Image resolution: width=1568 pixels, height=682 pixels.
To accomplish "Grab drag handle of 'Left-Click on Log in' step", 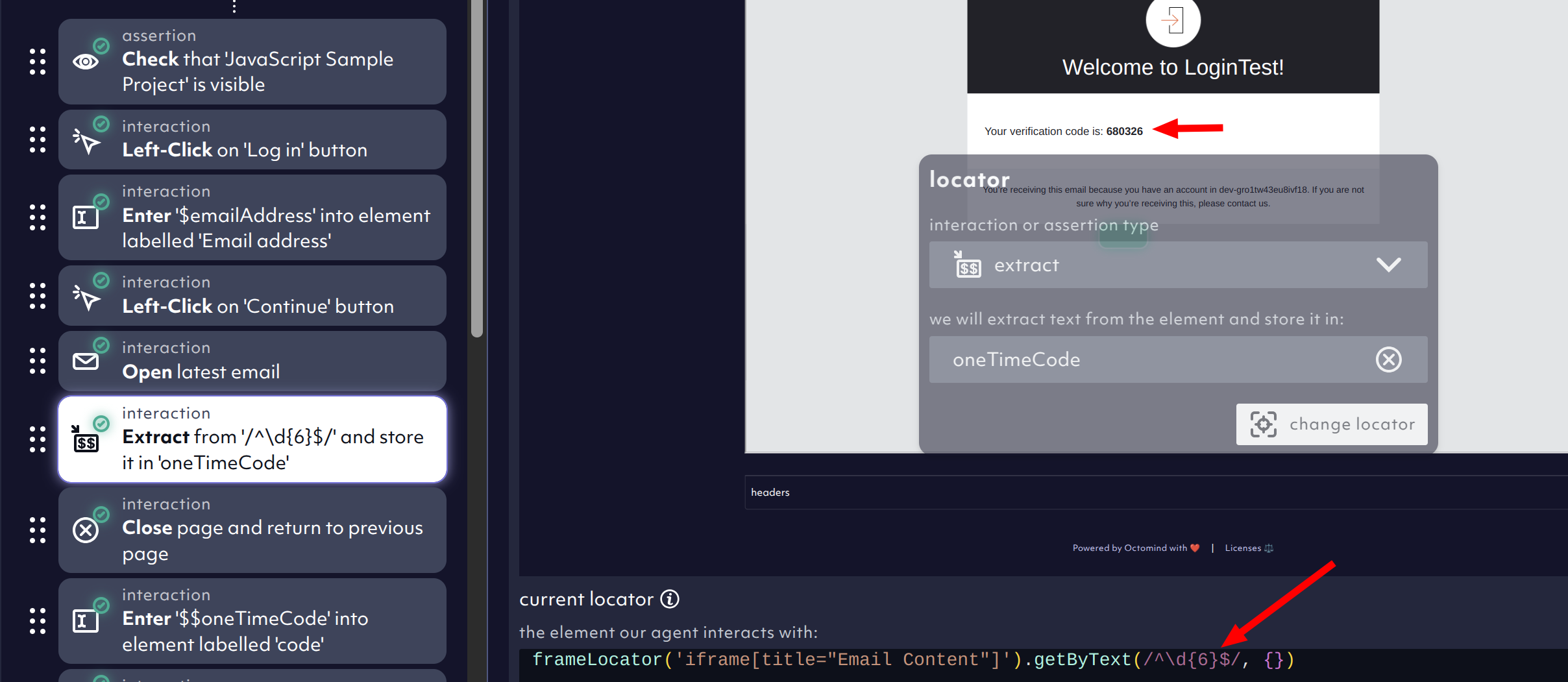I will coord(38,140).
